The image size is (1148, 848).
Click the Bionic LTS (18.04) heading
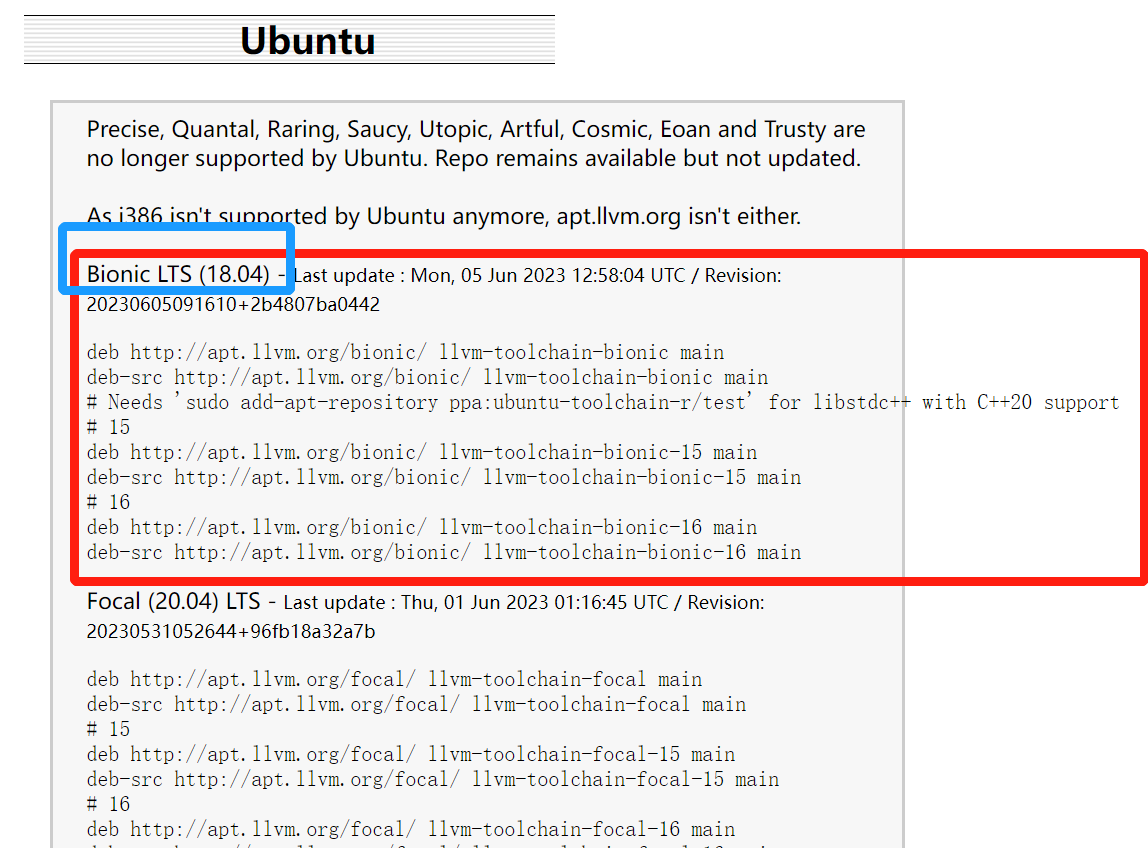(178, 274)
